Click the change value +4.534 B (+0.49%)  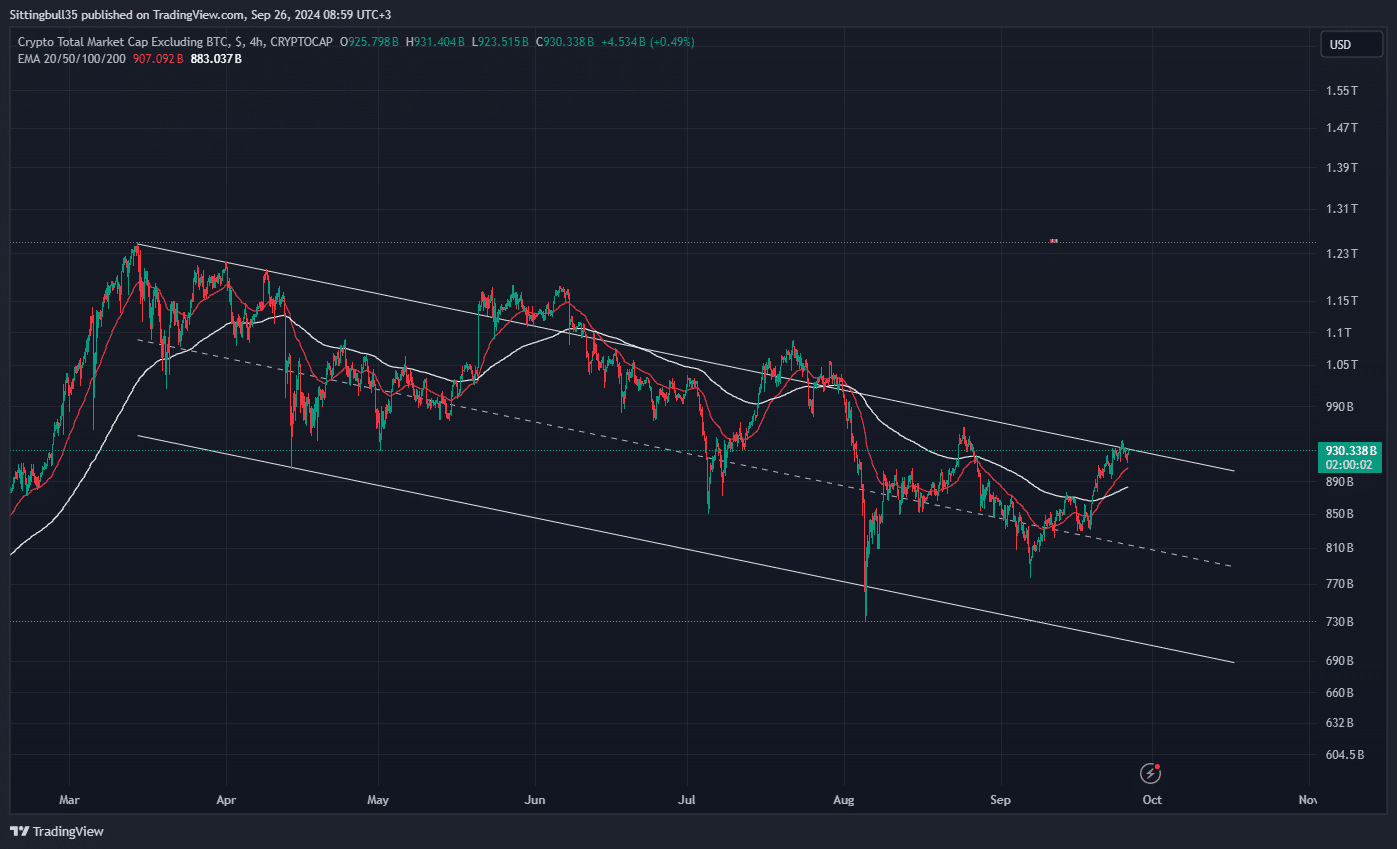649,42
